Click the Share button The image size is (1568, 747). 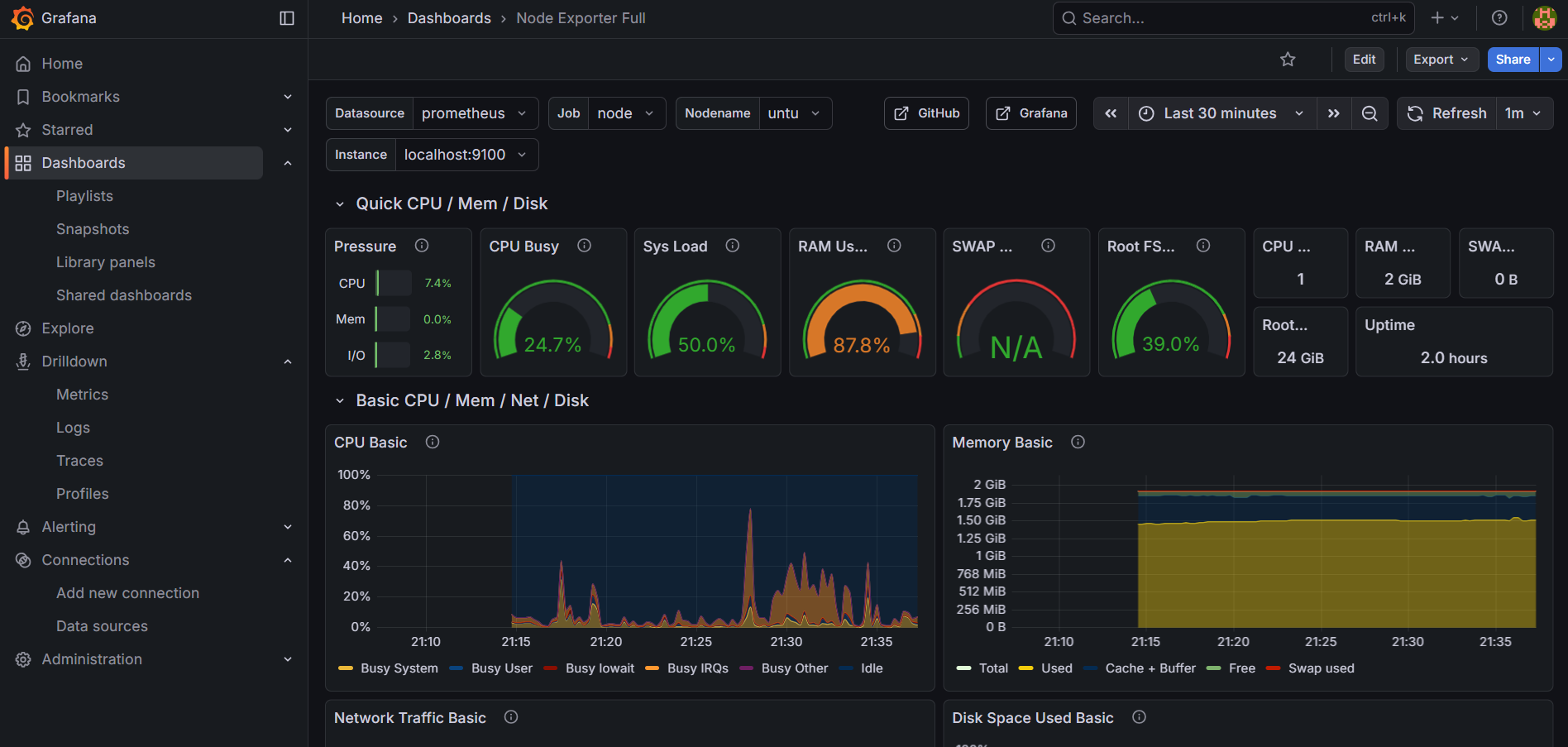(1513, 60)
